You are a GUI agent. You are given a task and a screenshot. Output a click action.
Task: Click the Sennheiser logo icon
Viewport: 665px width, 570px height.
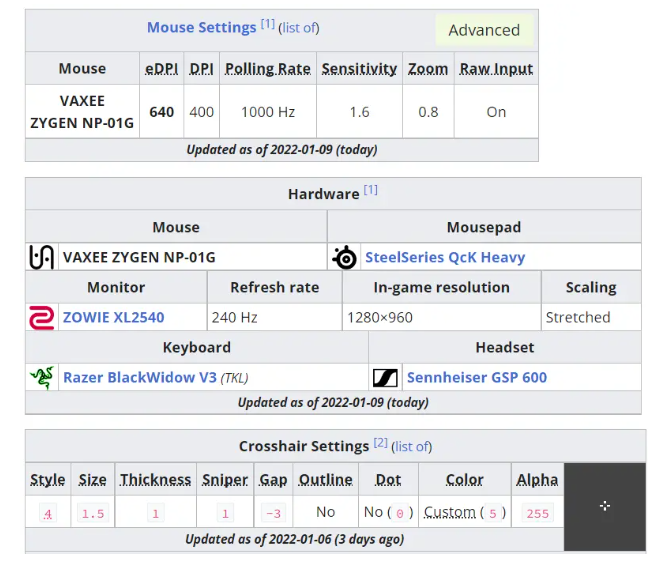(386, 377)
